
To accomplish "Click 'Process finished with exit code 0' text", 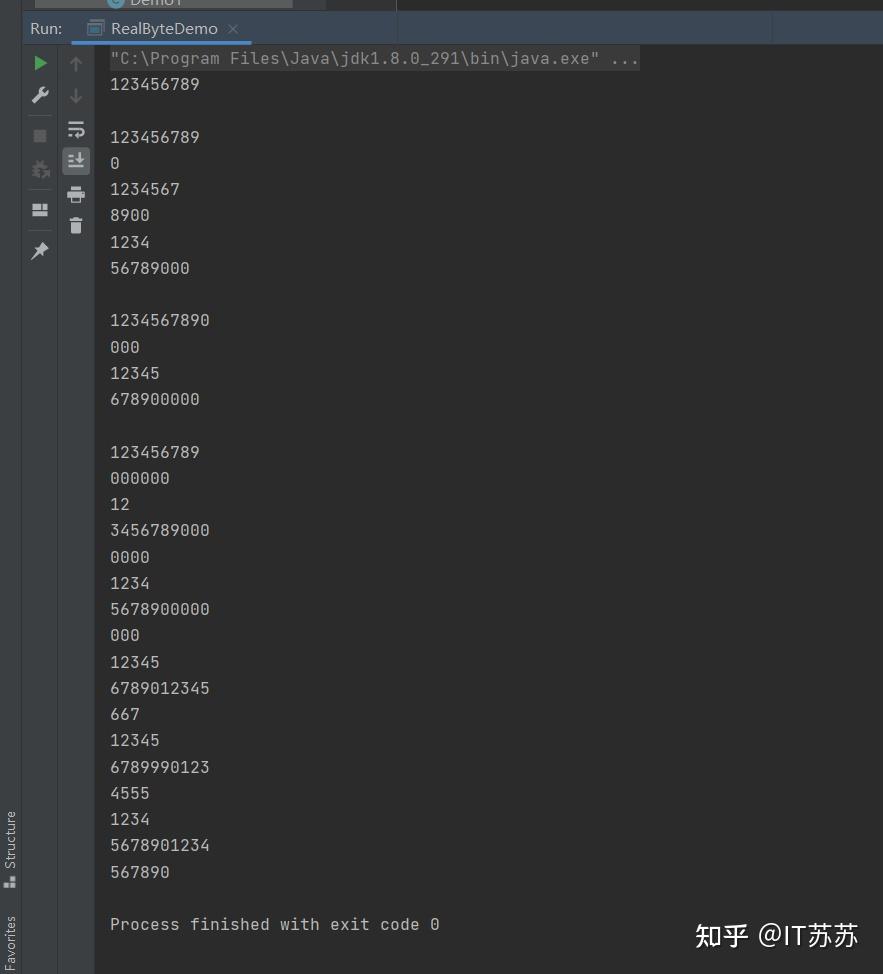I will tap(274, 924).
